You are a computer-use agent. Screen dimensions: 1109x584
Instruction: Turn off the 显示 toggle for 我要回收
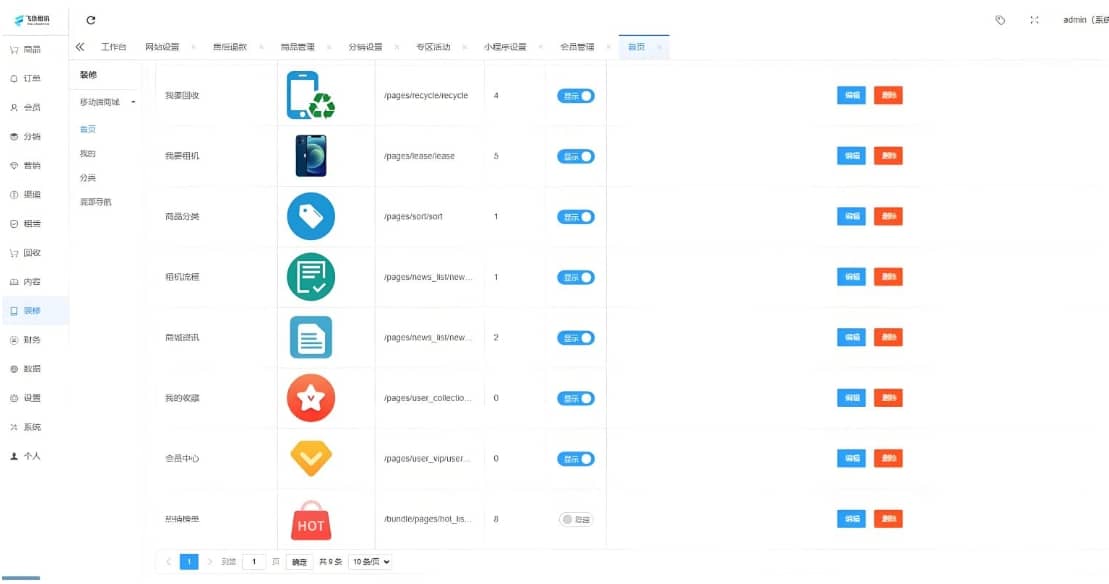(574, 95)
